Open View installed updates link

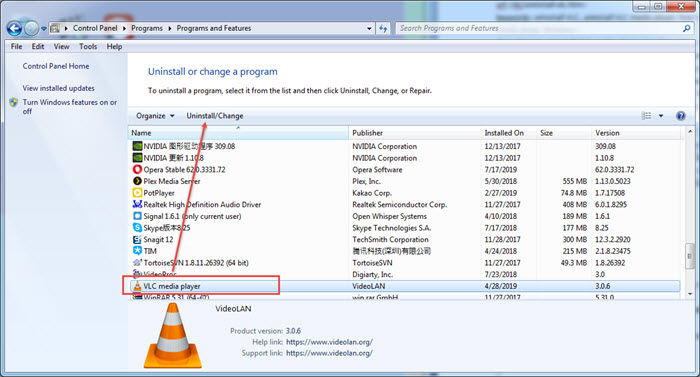(58, 88)
